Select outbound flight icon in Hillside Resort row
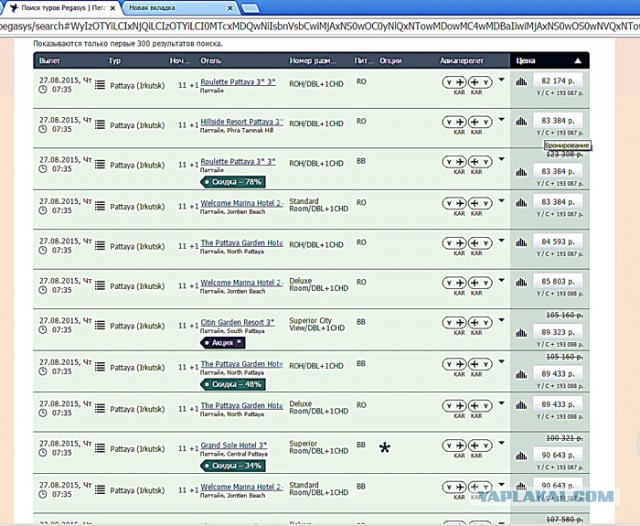The width and height of the screenshot is (640, 526). 454,122
